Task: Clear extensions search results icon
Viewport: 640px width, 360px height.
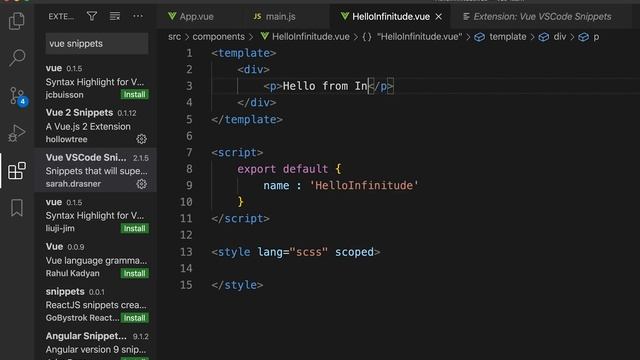Action: [115, 16]
